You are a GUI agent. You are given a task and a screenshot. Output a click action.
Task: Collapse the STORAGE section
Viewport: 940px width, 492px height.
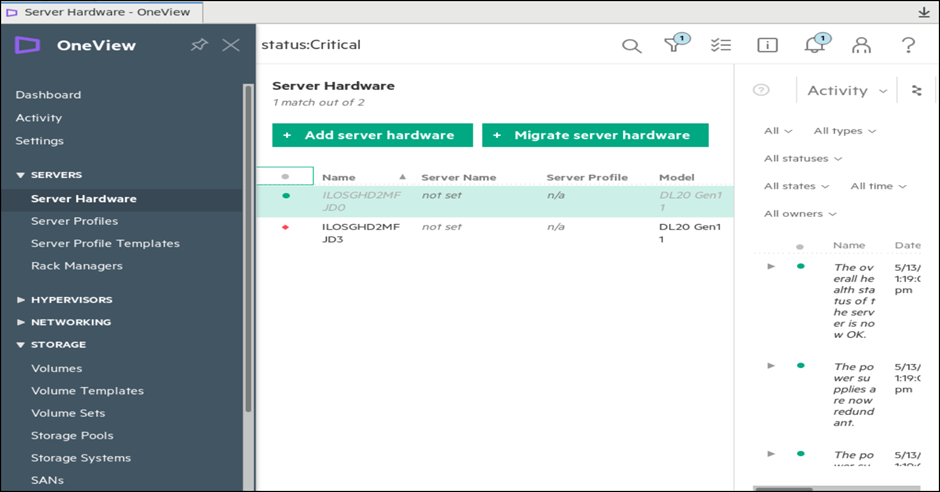point(20,345)
